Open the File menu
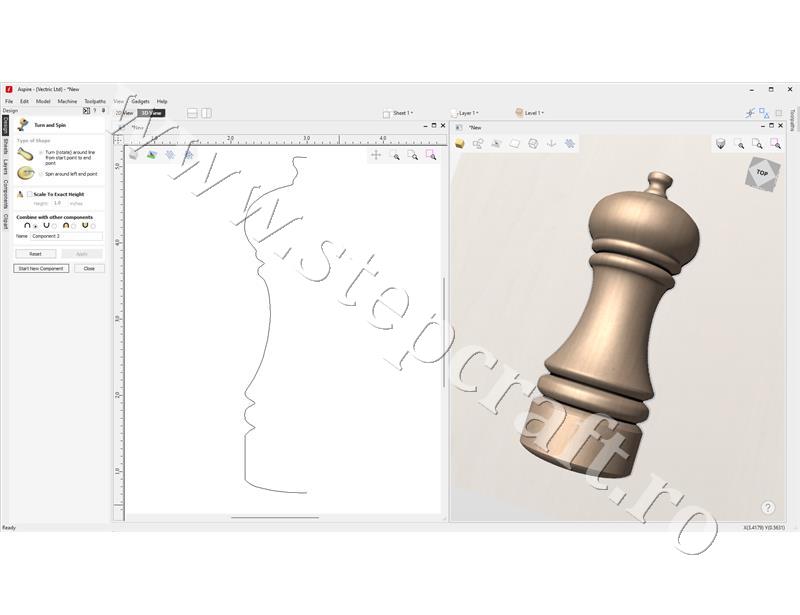The height and width of the screenshot is (615, 800). click(9, 102)
